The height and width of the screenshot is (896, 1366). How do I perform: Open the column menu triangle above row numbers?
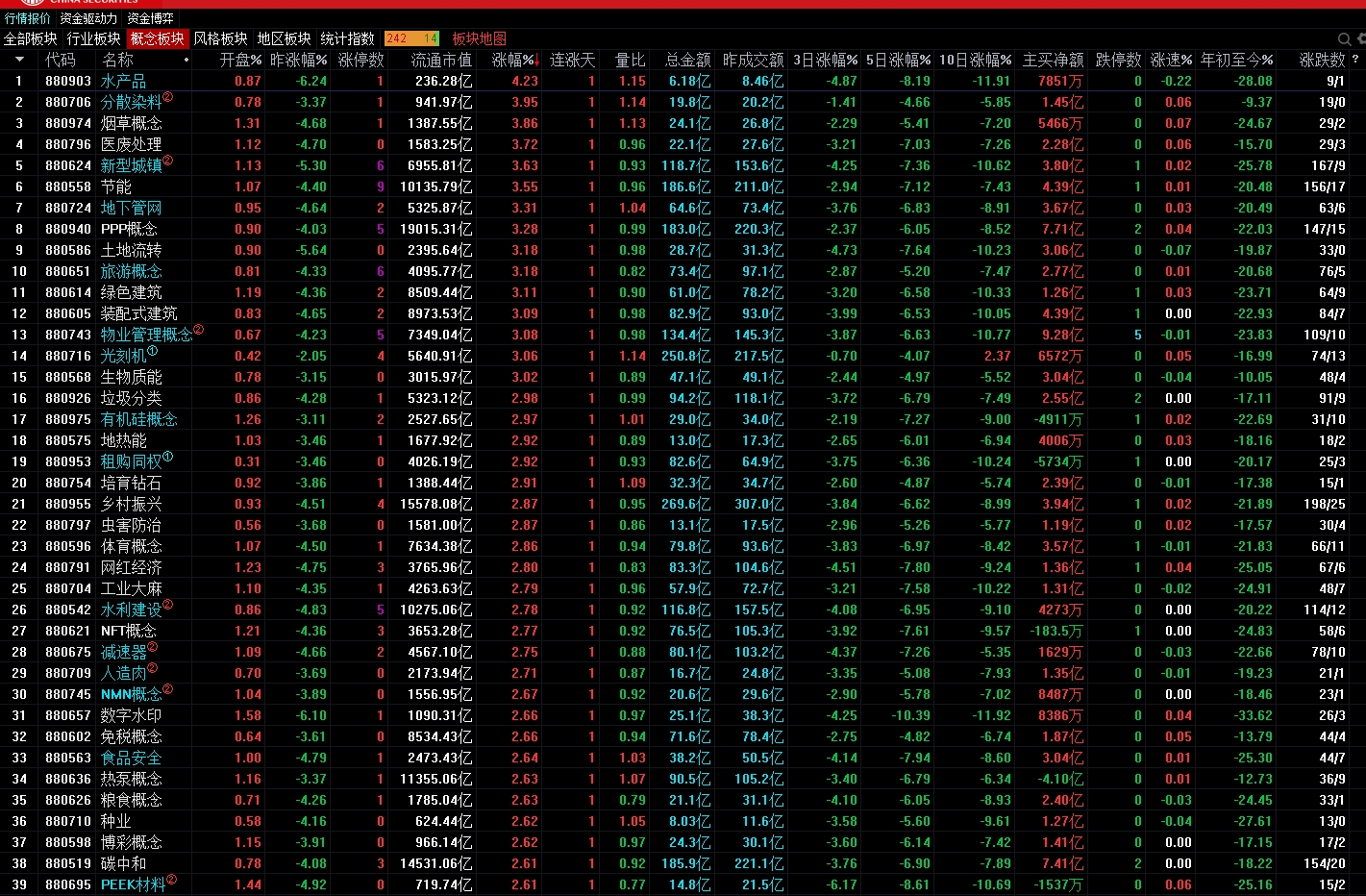coord(18,60)
